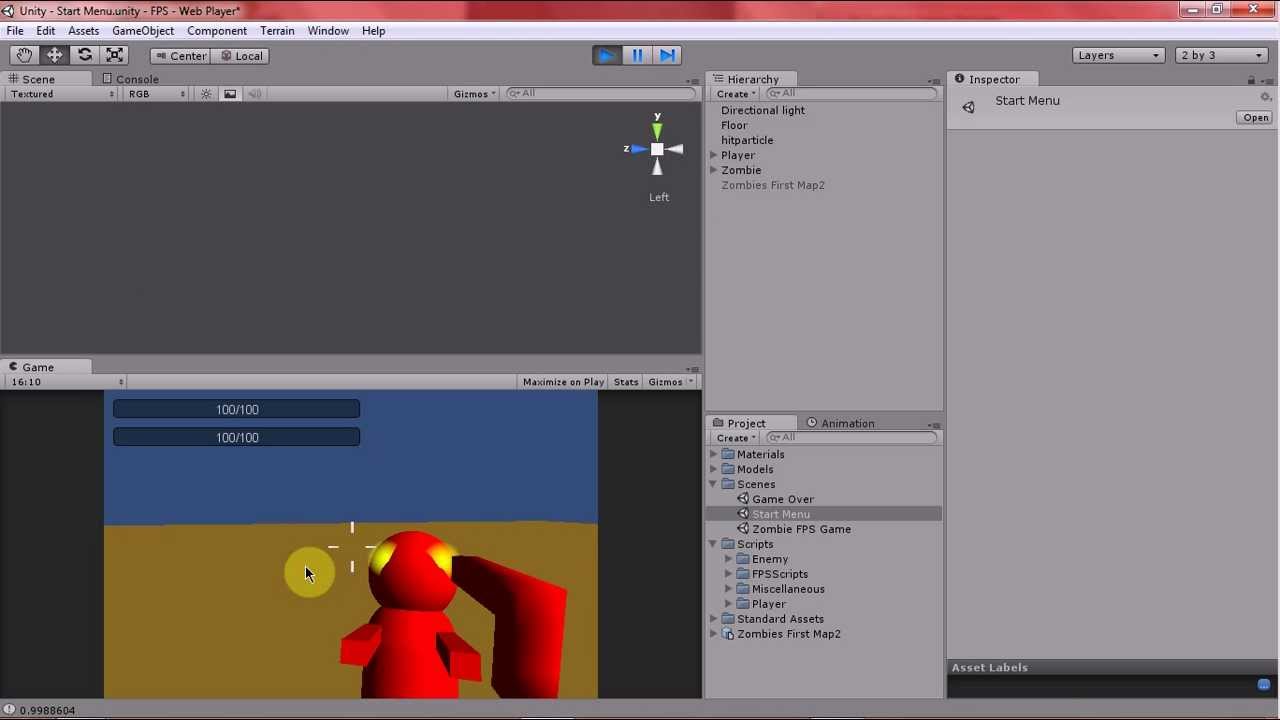The width and height of the screenshot is (1280, 720).
Task: Switch to the Animation tab
Action: coord(840,423)
